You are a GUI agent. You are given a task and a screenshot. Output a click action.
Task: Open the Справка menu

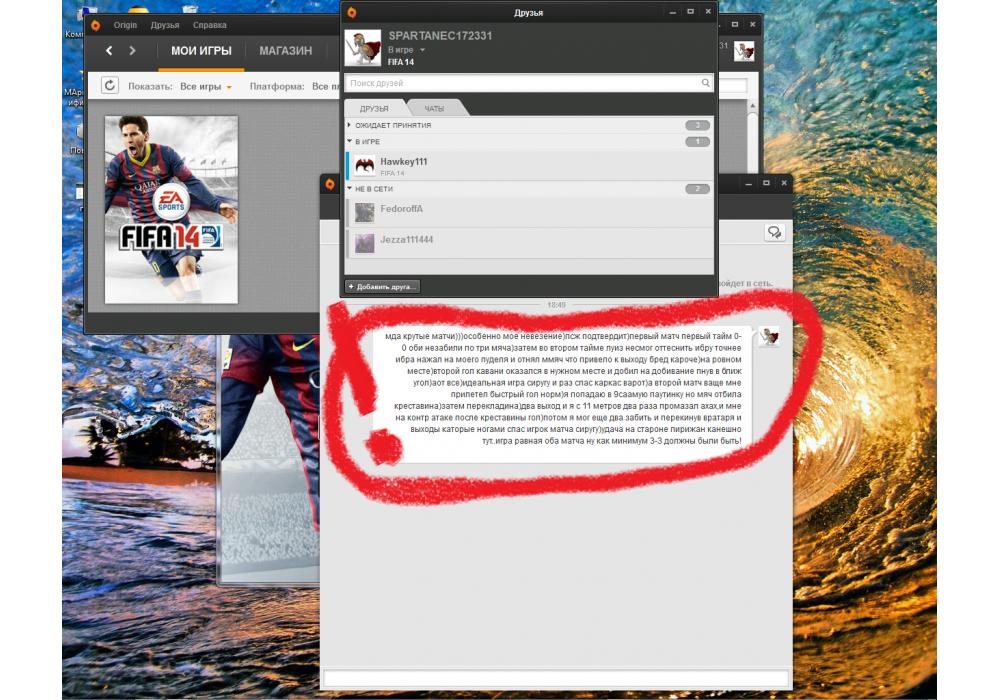(x=209, y=26)
